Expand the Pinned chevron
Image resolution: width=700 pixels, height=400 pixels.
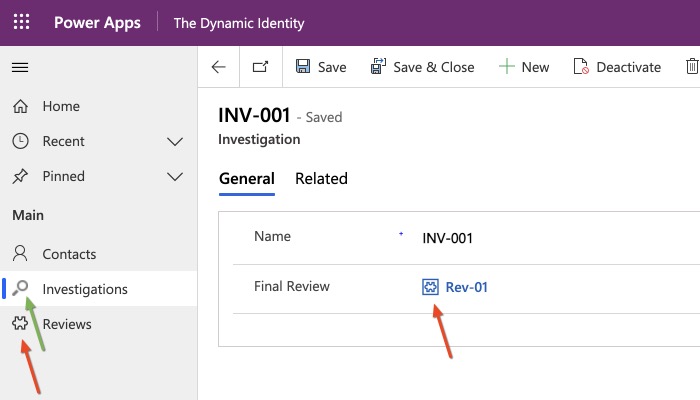[x=175, y=177]
